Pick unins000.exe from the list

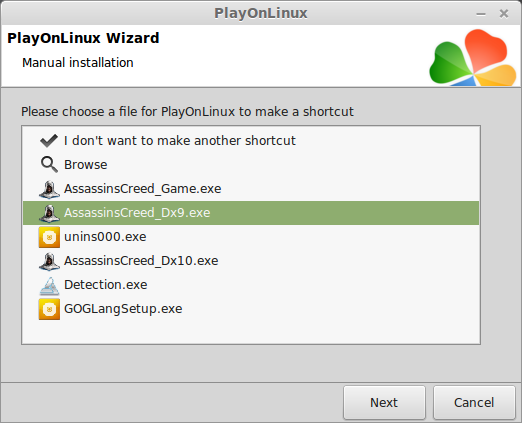pos(105,237)
